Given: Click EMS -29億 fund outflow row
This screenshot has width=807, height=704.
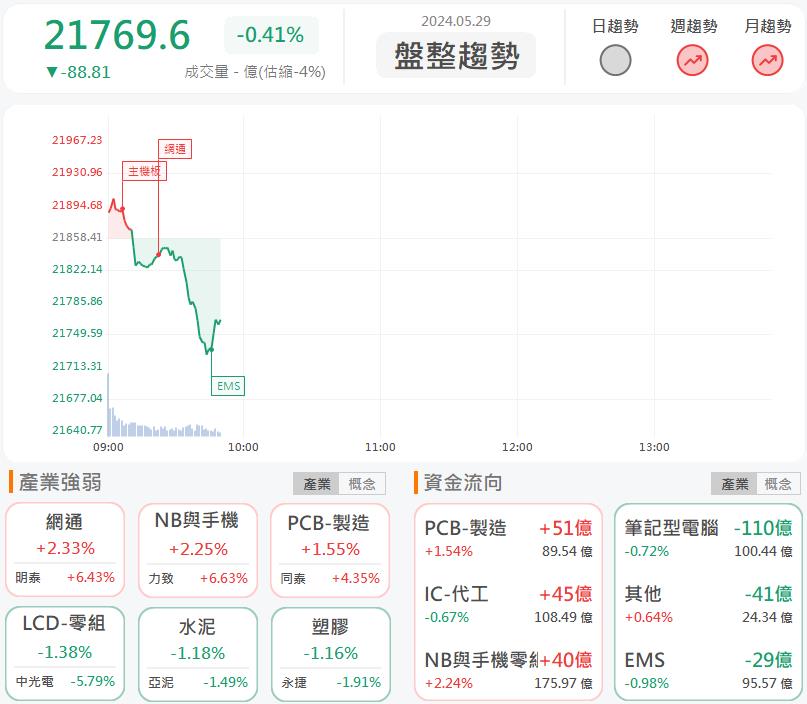Looking at the screenshot, I should [708, 670].
